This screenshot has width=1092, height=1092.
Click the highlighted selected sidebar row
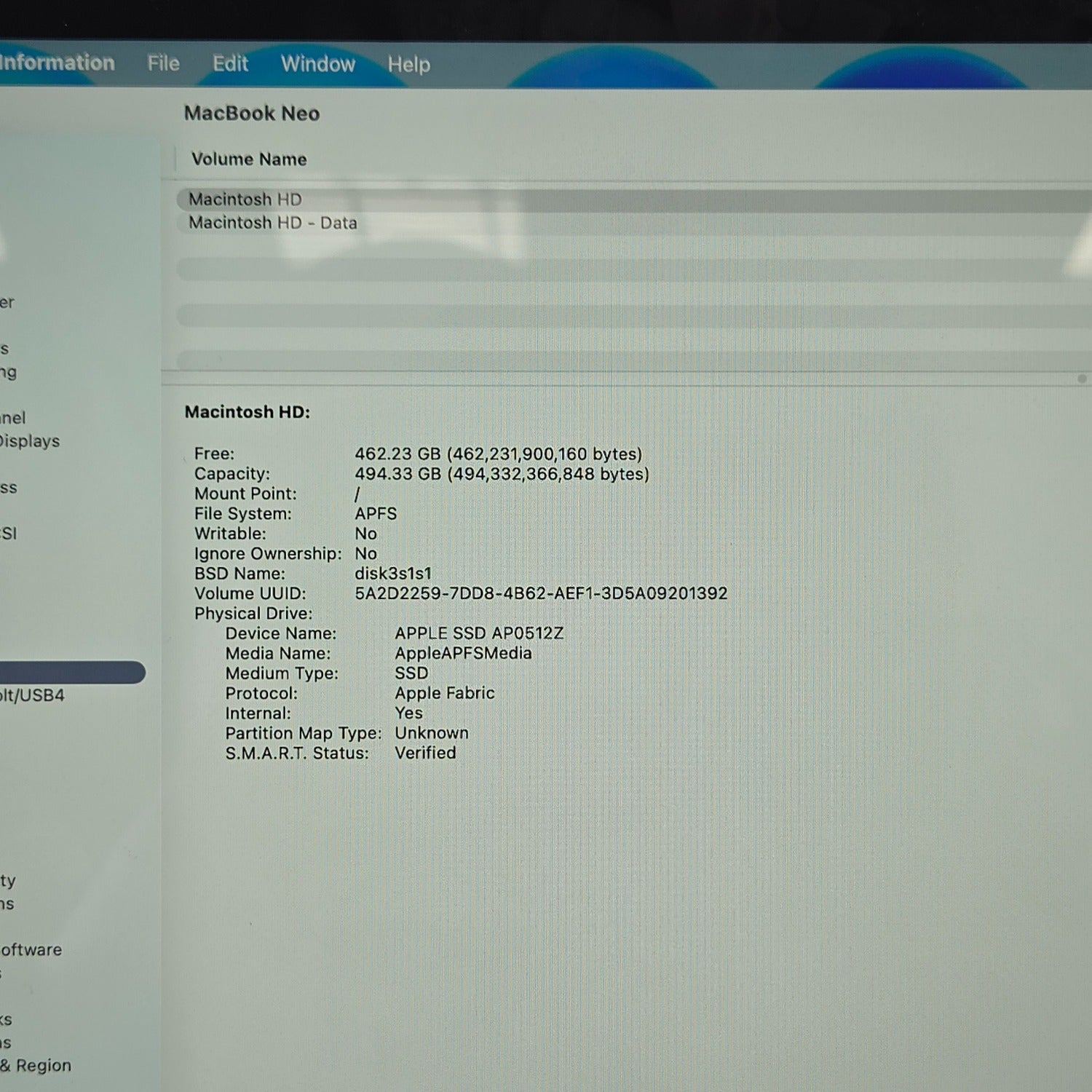click(73, 672)
